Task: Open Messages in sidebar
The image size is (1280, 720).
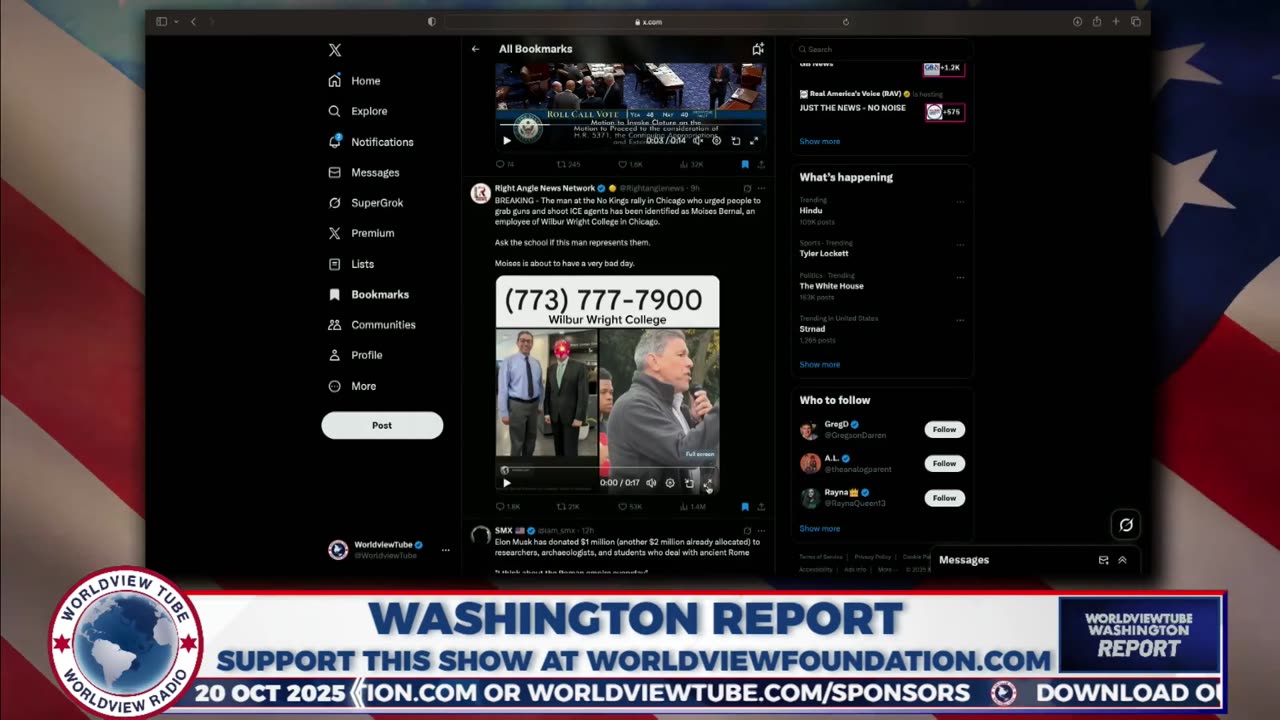Action: pos(364,173)
